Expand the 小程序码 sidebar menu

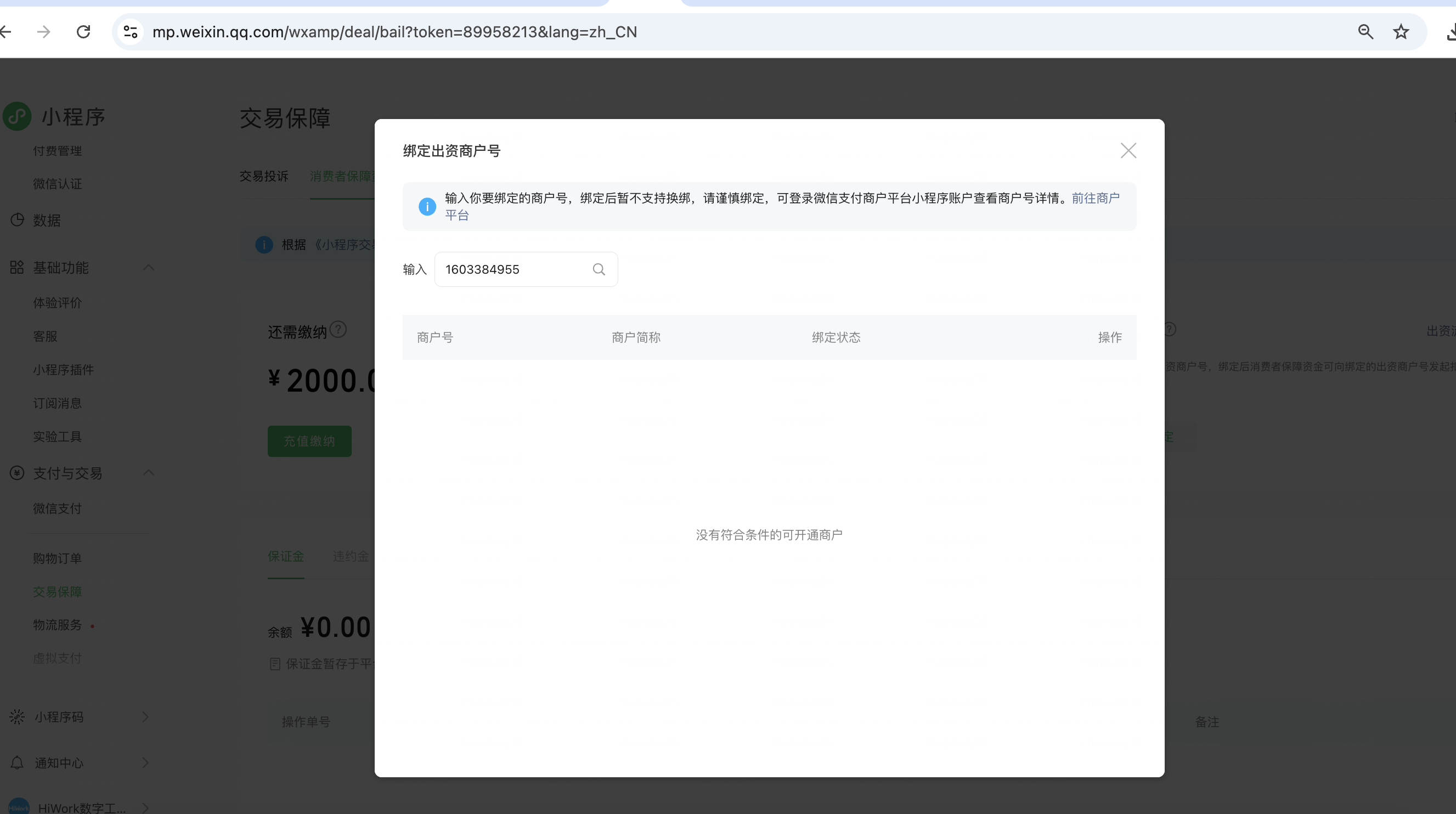click(145, 717)
